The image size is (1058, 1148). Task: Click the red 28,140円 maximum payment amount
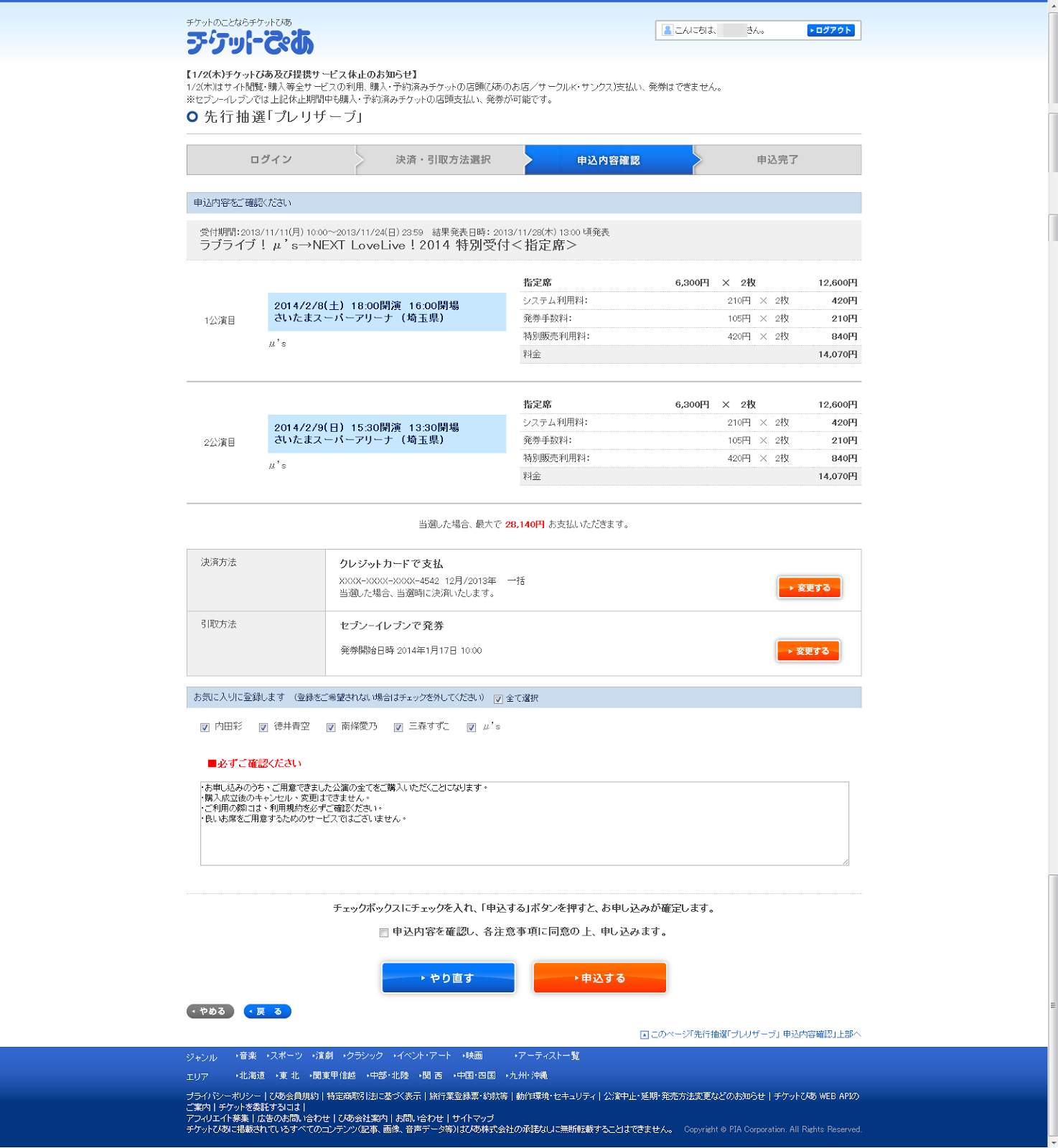click(525, 524)
